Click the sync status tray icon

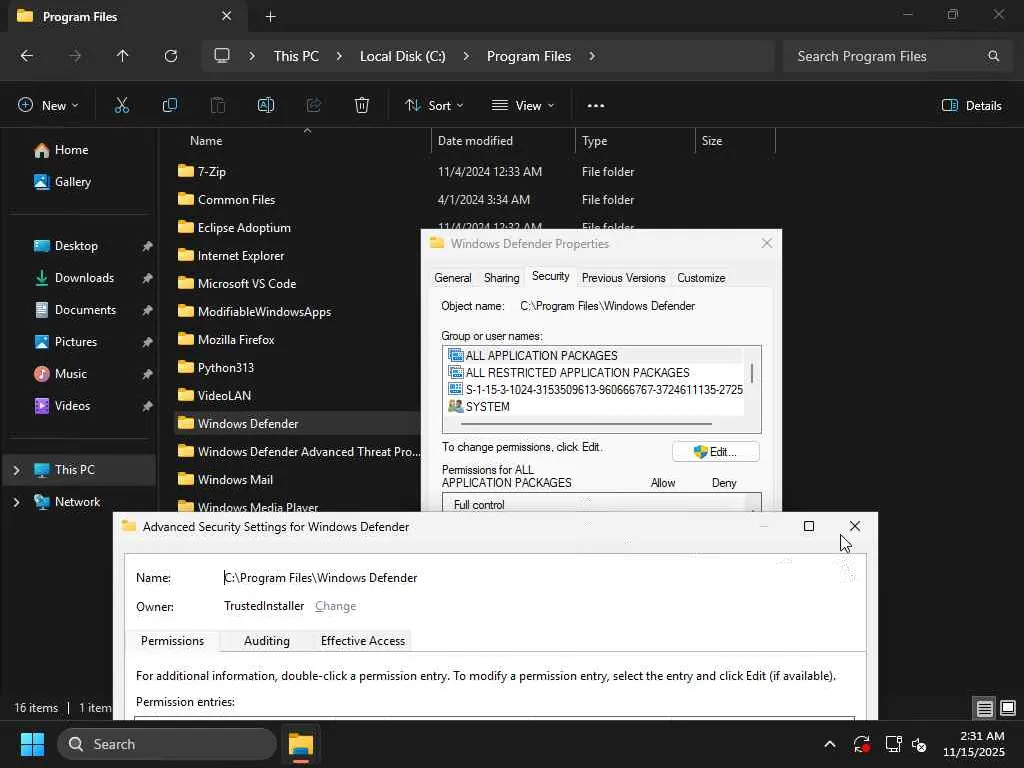pos(861,744)
